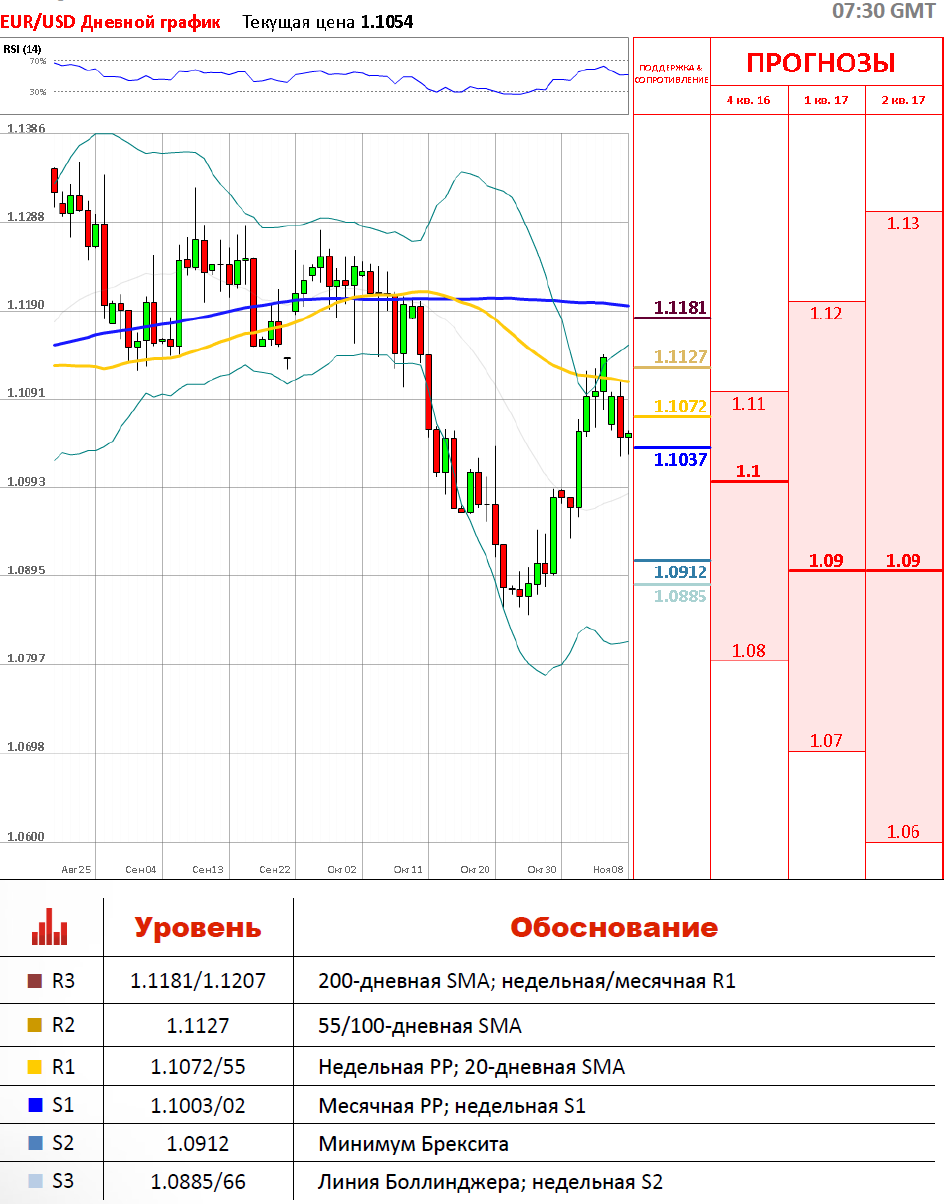Click the 1.1003/02 level cell

coord(198,1106)
